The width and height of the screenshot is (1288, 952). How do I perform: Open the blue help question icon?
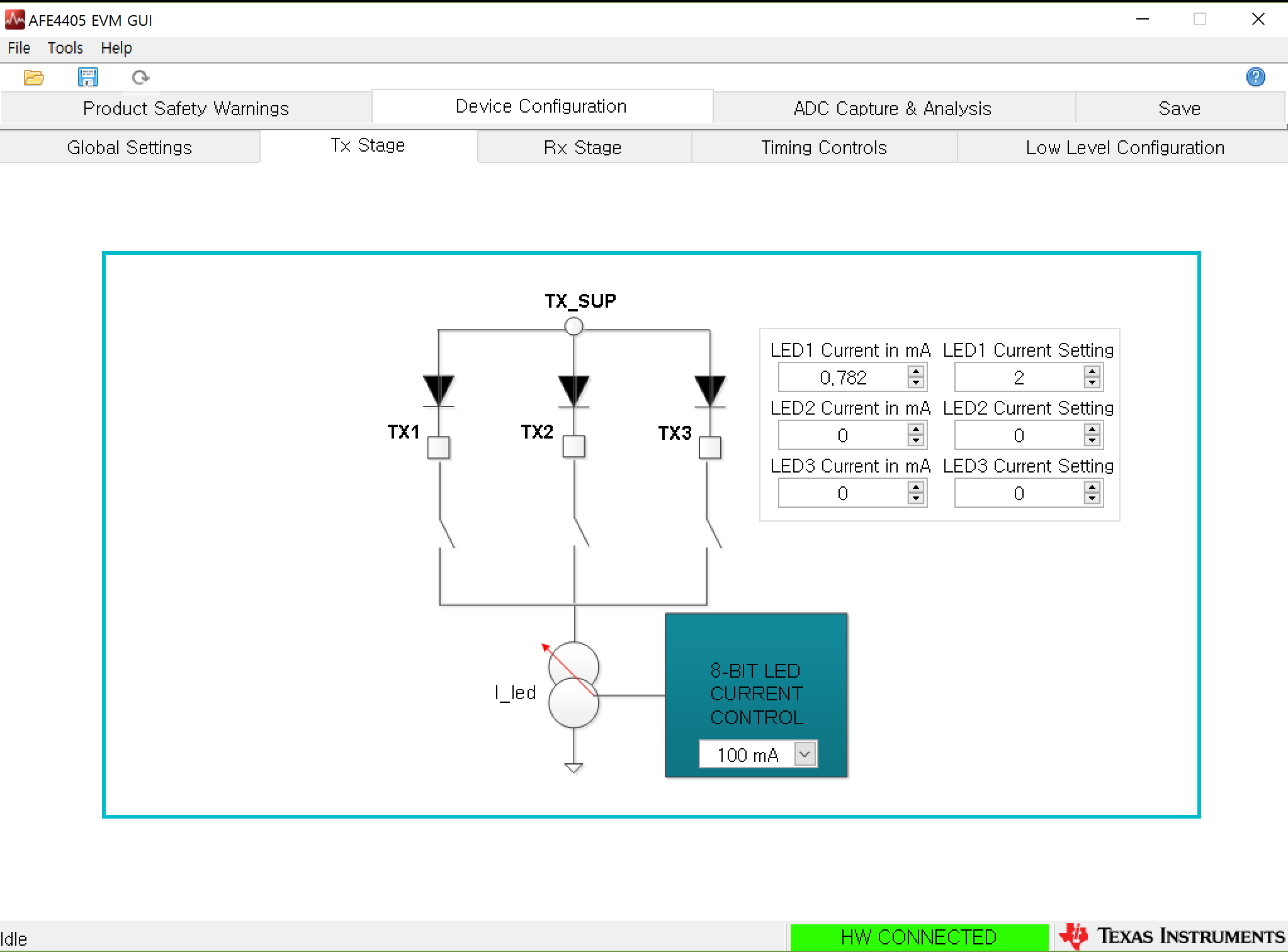[x=1255, y=77]
